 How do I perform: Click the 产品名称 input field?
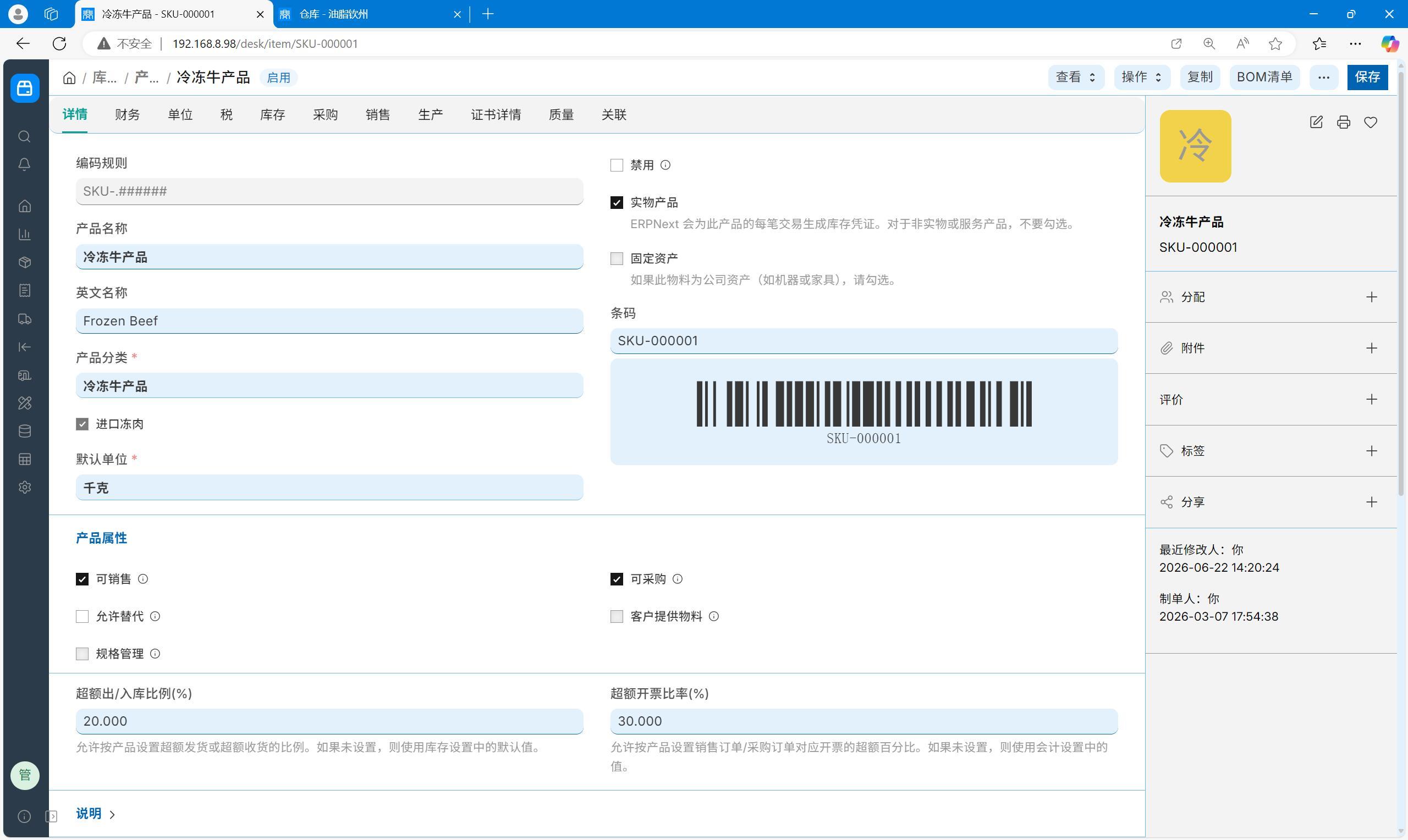pos(329,257)
